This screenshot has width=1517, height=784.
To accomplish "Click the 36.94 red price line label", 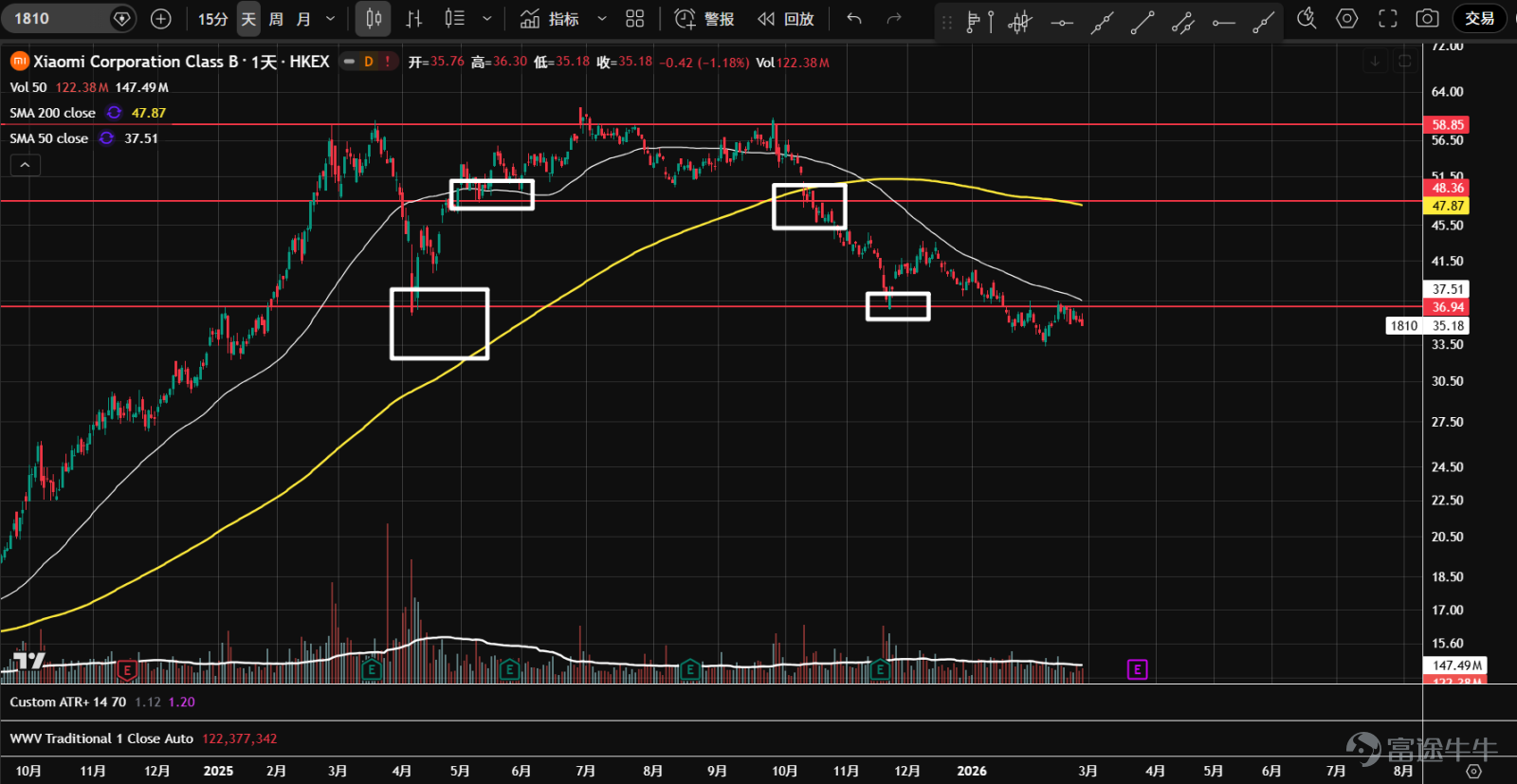I will pyautogui.click(x=1447, y=307).
